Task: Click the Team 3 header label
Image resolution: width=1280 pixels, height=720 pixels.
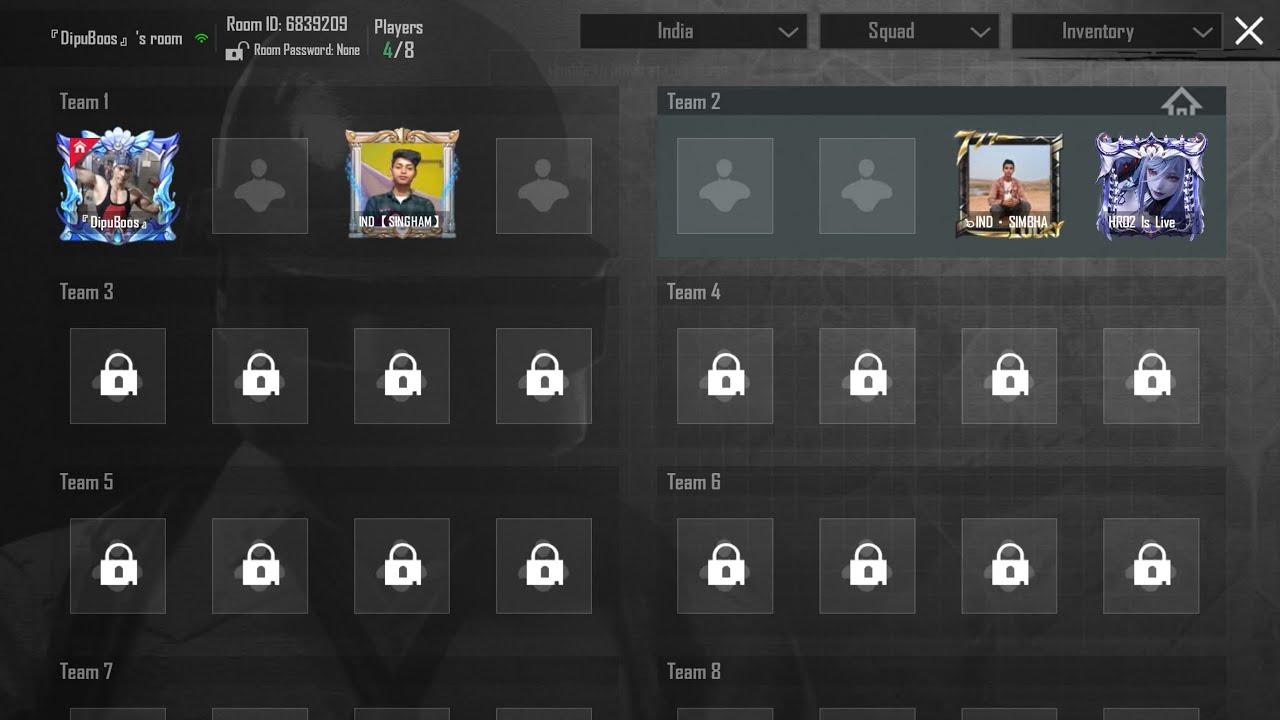Action: point(86,292)
